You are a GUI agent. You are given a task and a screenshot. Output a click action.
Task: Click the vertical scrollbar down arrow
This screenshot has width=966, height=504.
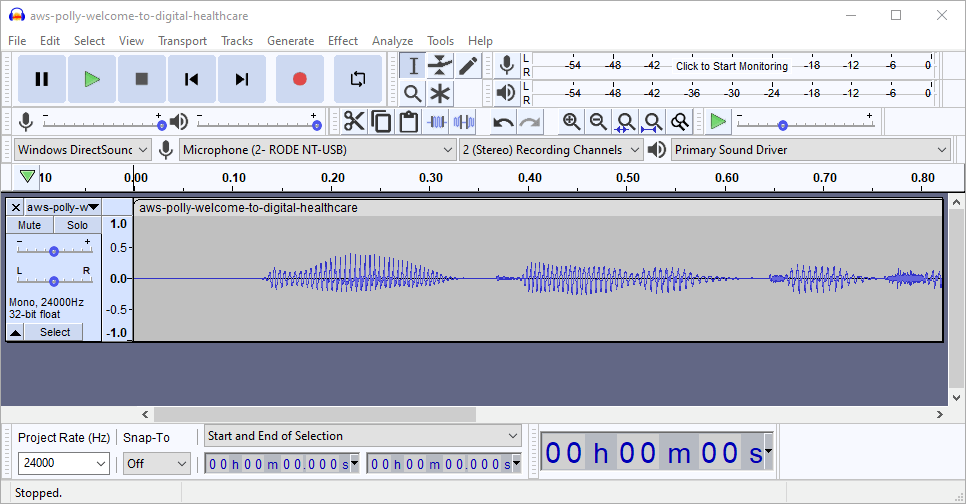pyautogui.click(x=956, y=398)
